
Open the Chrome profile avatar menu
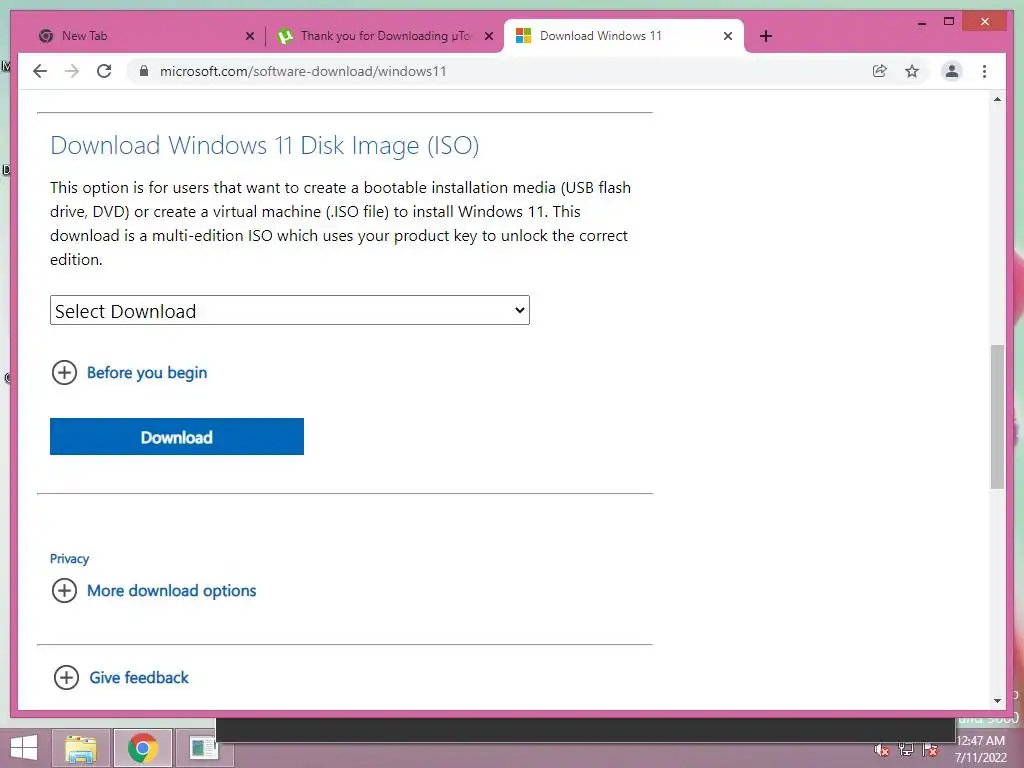click(952, 71)
